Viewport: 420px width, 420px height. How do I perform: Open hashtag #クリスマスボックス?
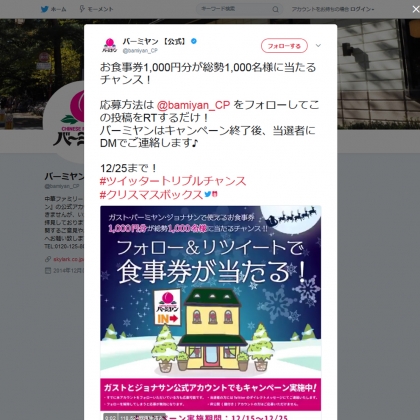152,195
